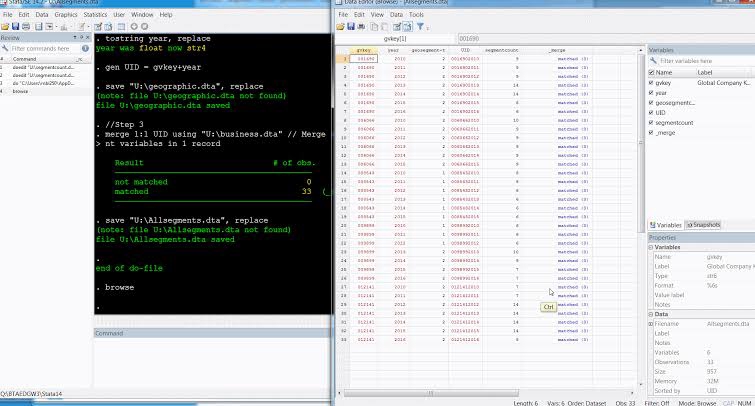Open View menu in Data Editor

point(377,15)
